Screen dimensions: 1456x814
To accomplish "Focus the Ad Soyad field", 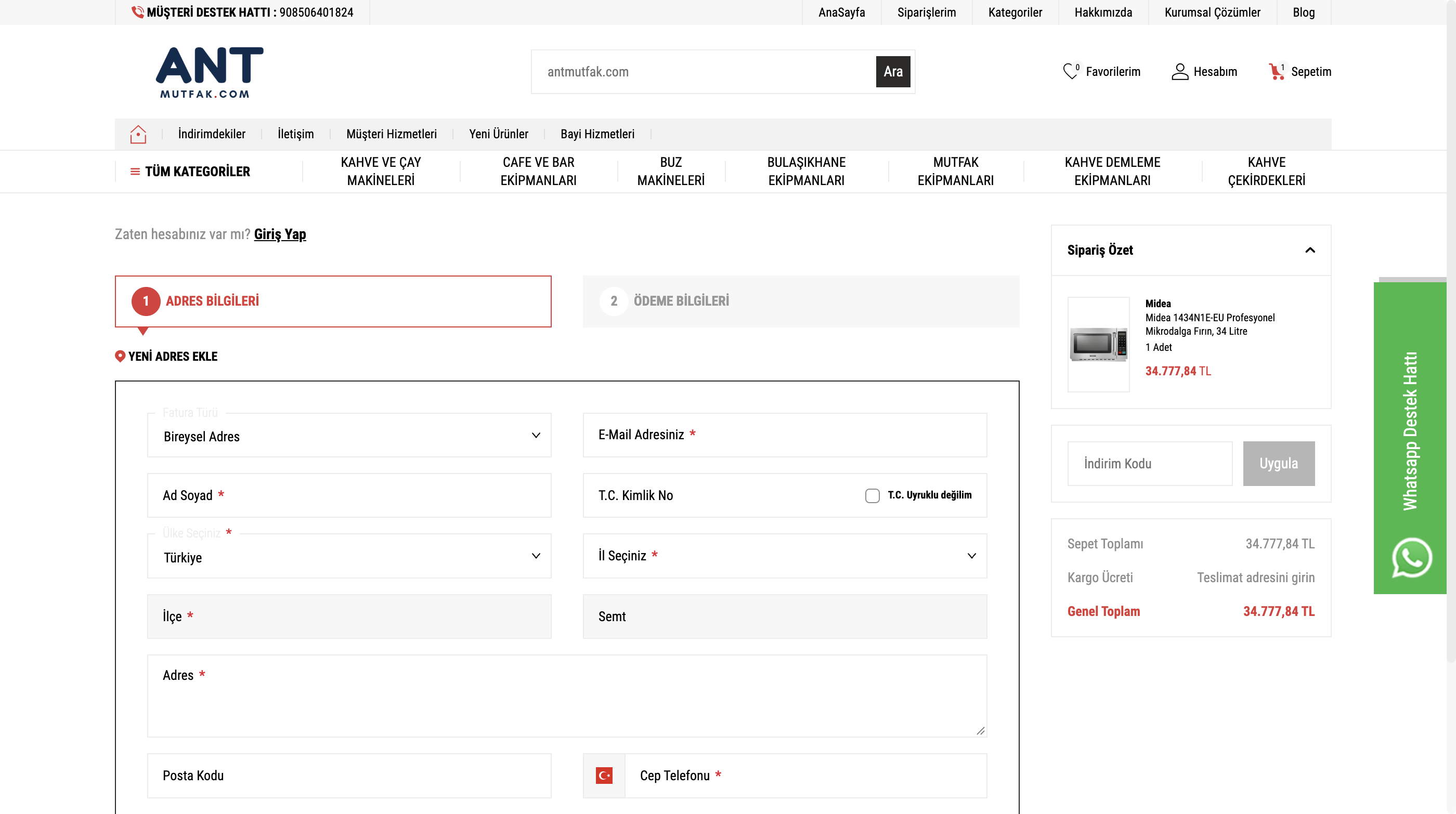I will tap(349, 495).
